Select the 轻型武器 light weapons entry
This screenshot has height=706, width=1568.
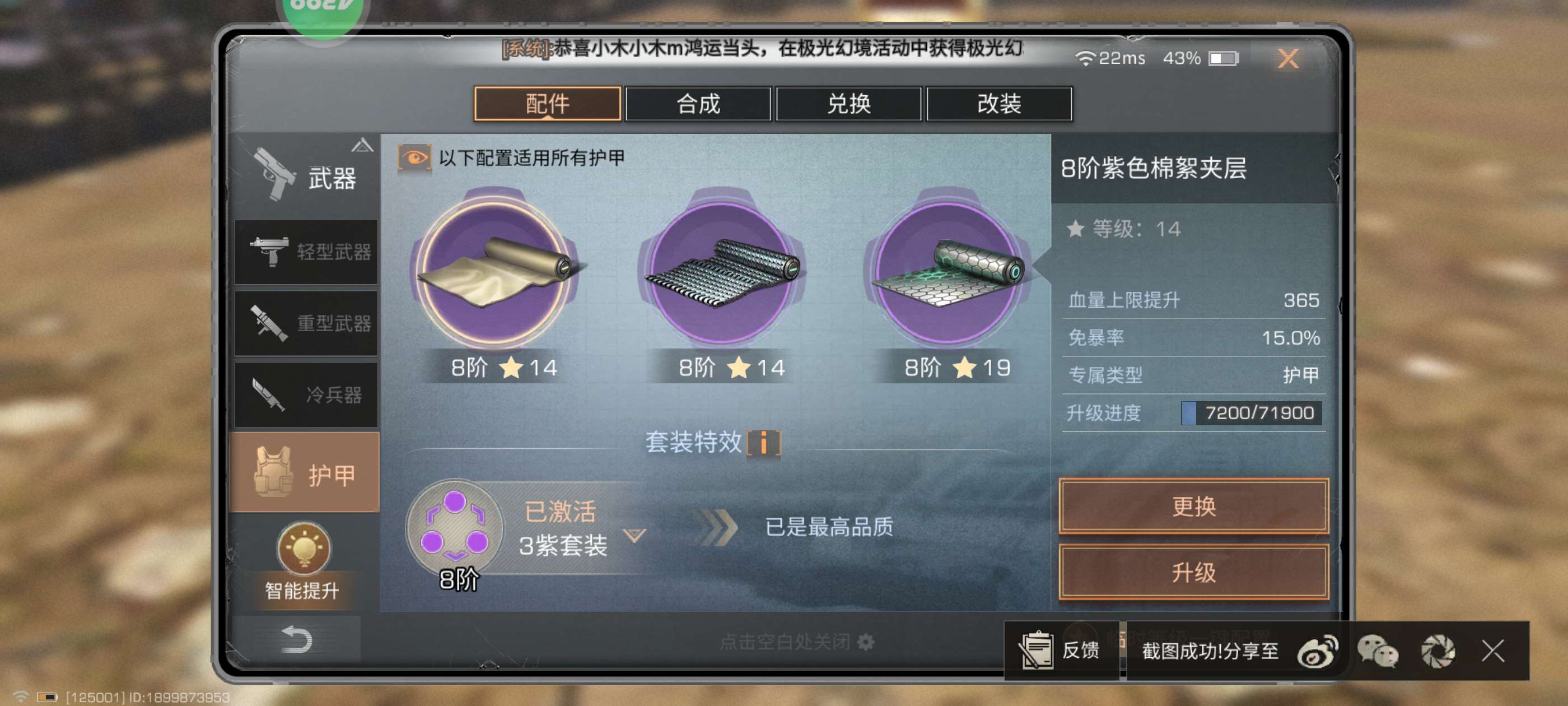[x=306, y=252]
